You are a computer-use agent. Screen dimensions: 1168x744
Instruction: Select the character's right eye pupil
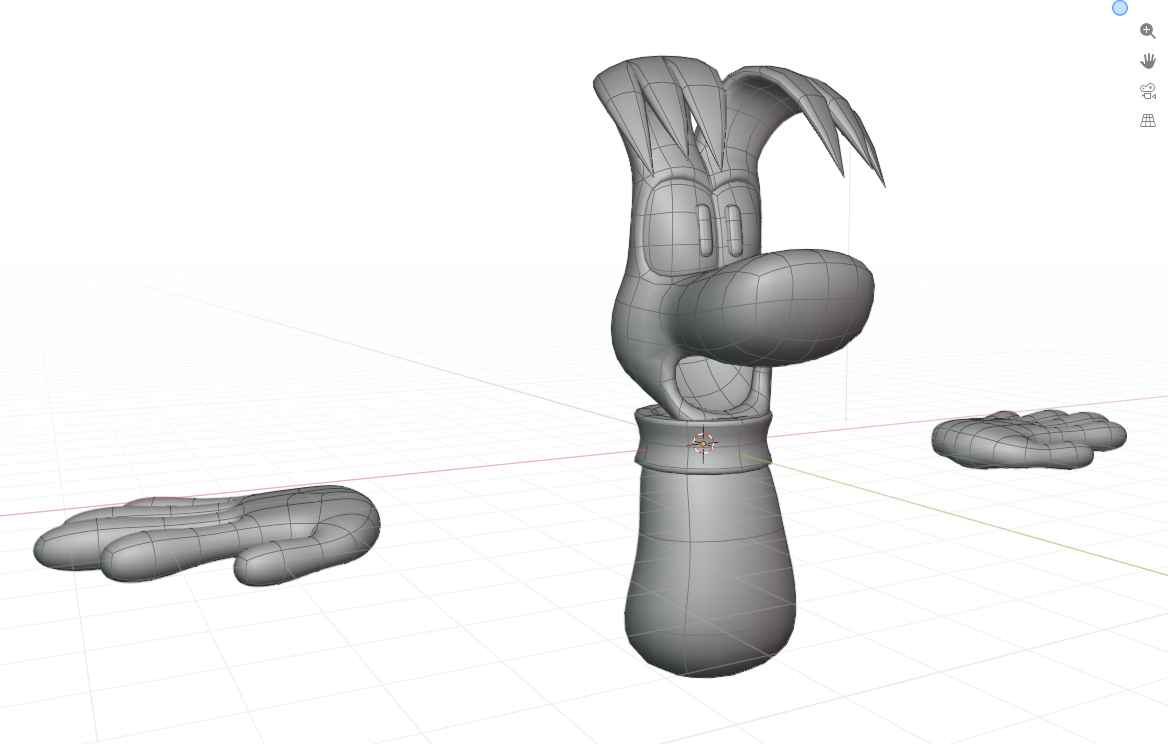(734, 230)
